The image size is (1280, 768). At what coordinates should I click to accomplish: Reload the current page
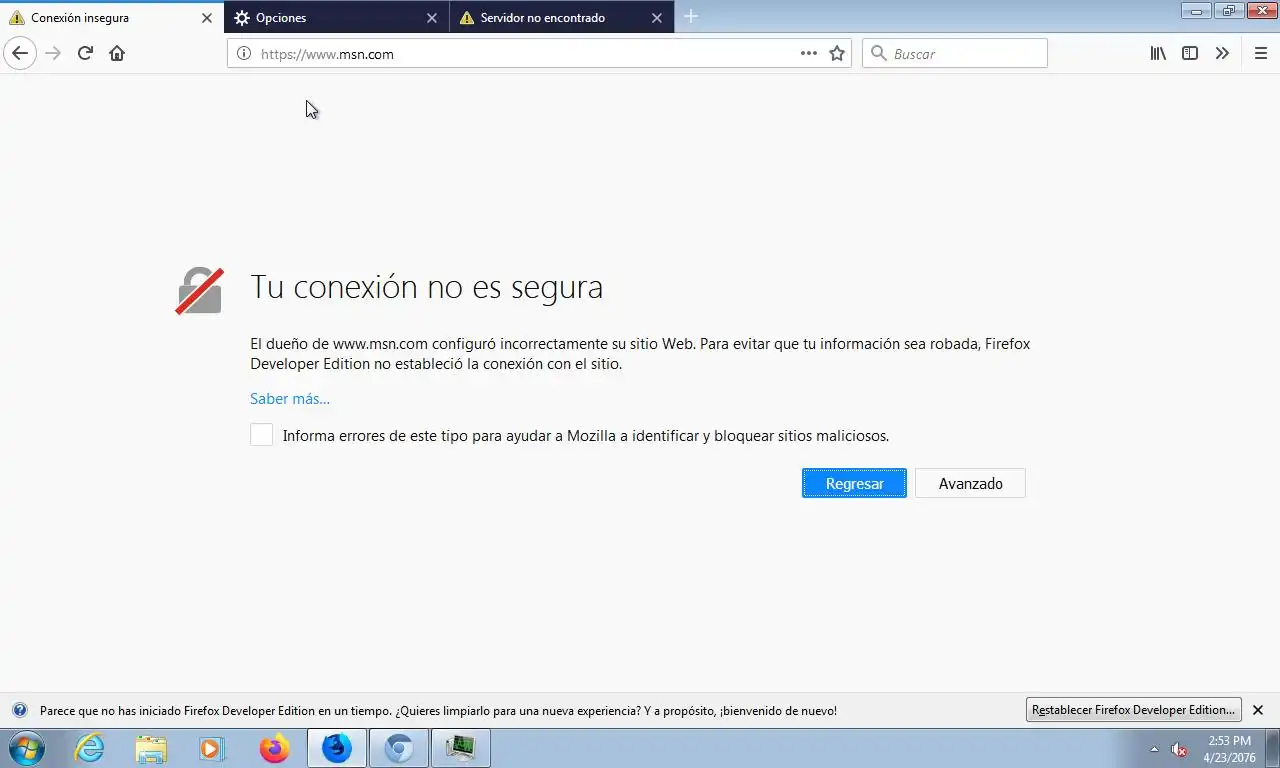click(x=85, y=53)
